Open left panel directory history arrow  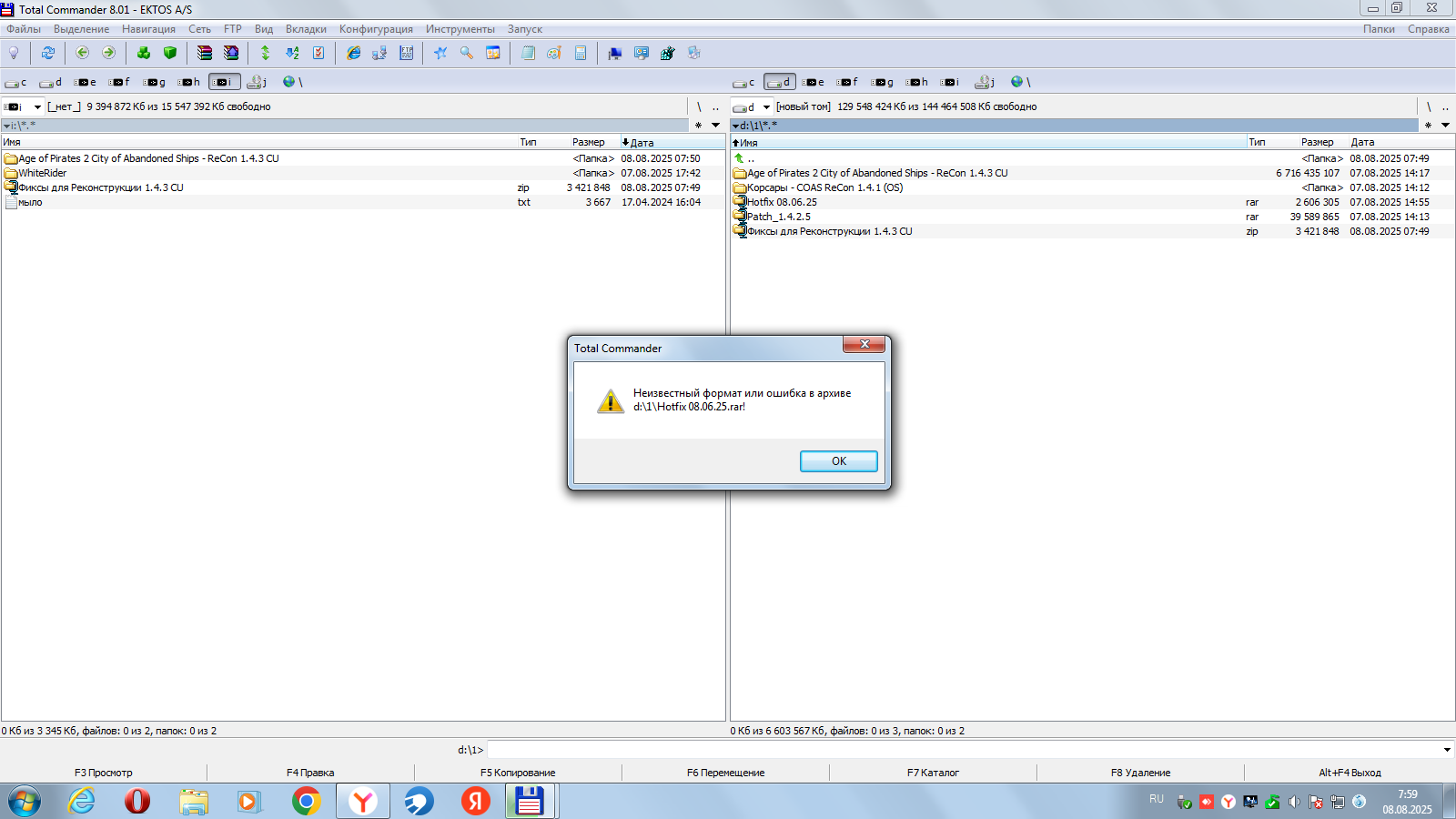pyautogui.click(x=716, y=126)
